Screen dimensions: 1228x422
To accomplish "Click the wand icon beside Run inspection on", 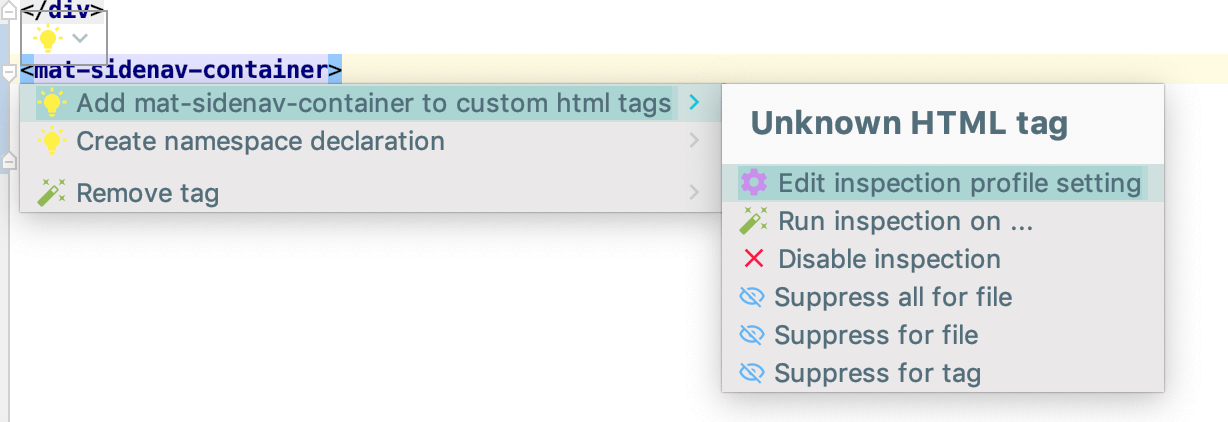I will pyautogui.click(x=754, y=221).
